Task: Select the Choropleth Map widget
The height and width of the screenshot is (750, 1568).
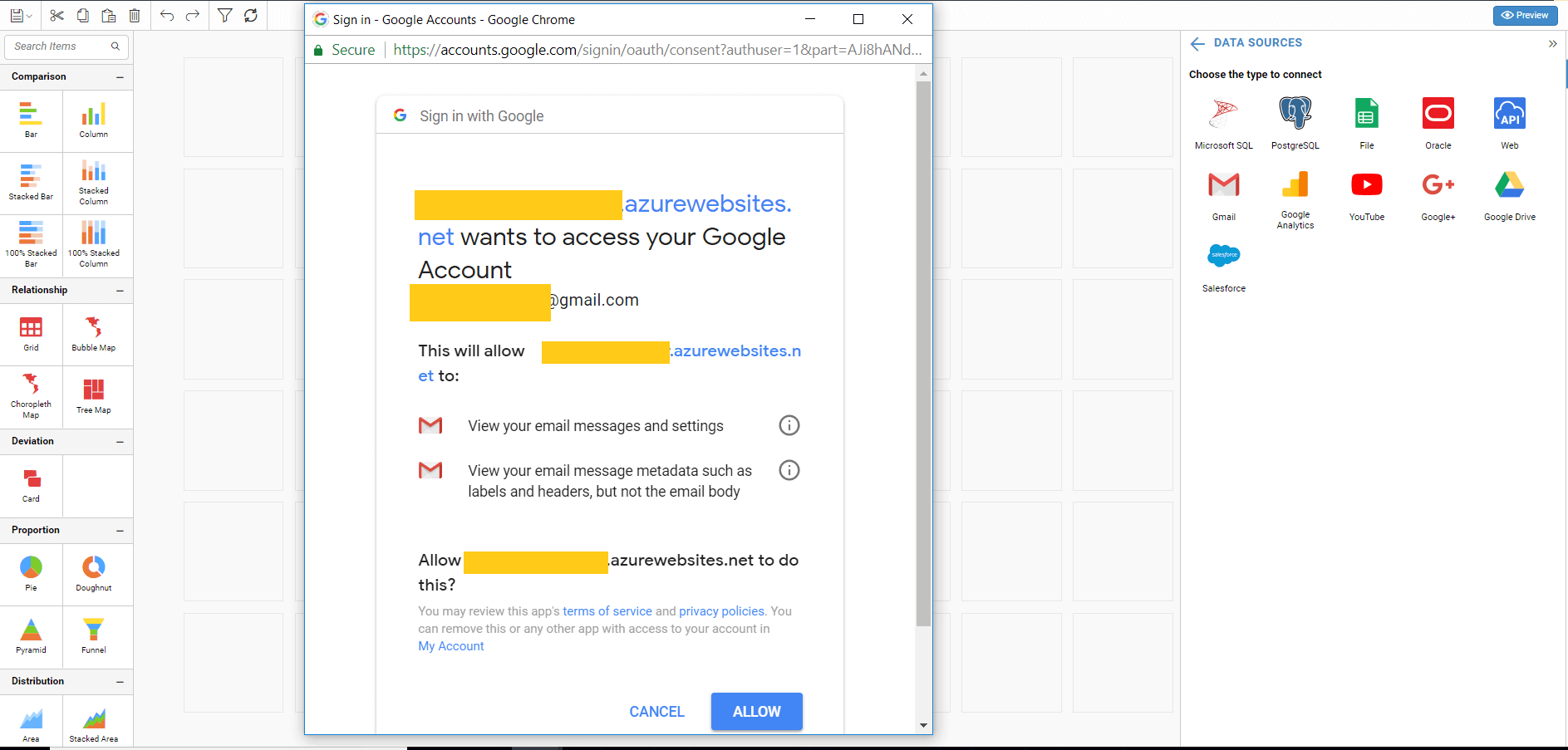Action: coord(31,385)
